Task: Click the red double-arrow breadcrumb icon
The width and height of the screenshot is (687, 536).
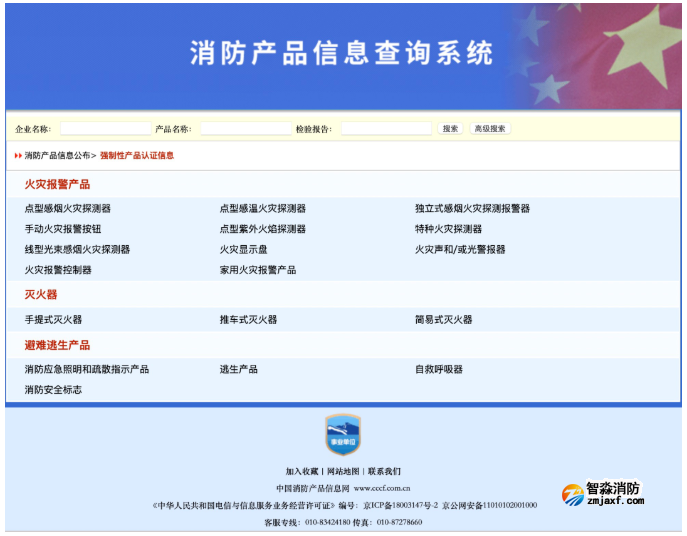Action: 18,156
